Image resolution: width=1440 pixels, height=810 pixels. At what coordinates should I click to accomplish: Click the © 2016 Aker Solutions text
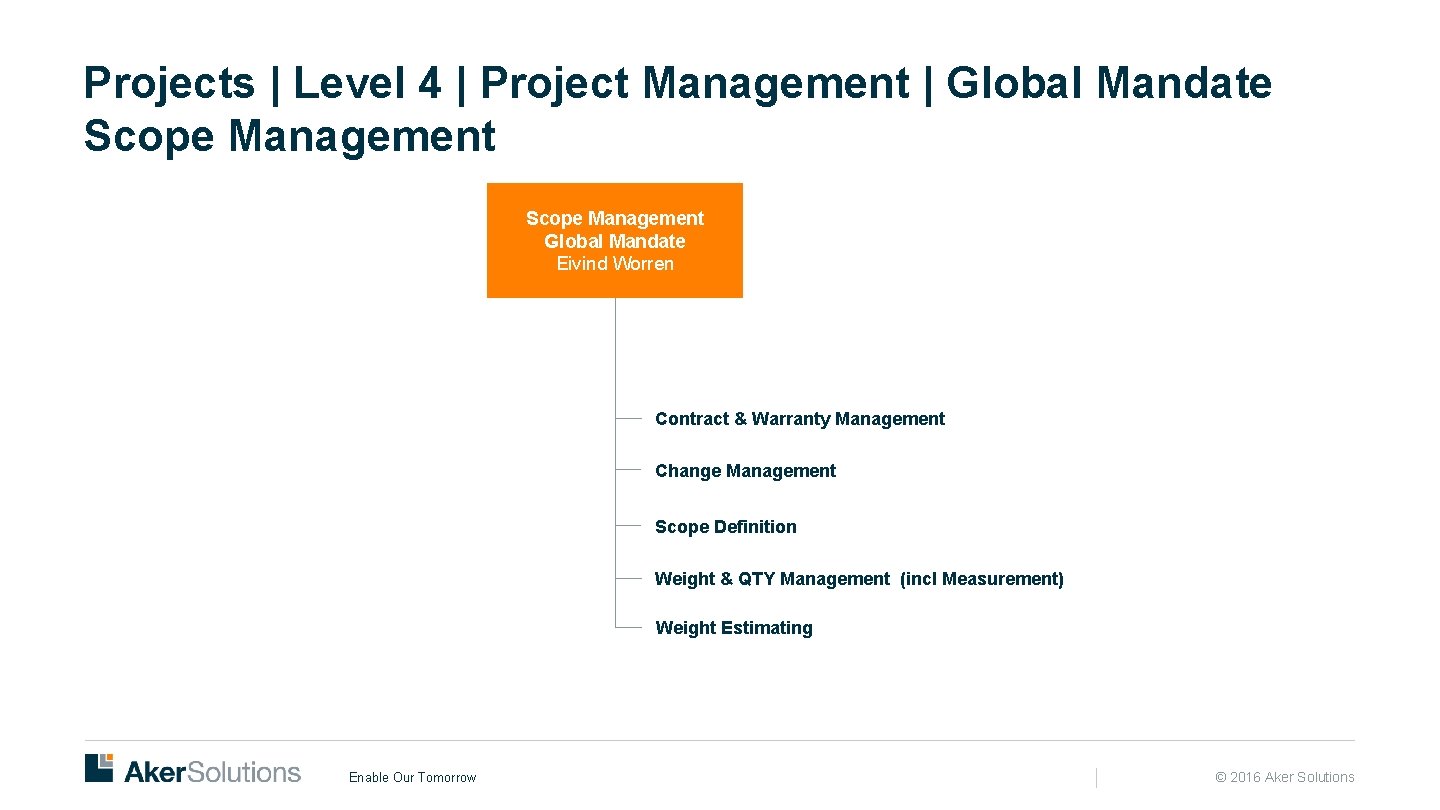(x=1284, y=777)
